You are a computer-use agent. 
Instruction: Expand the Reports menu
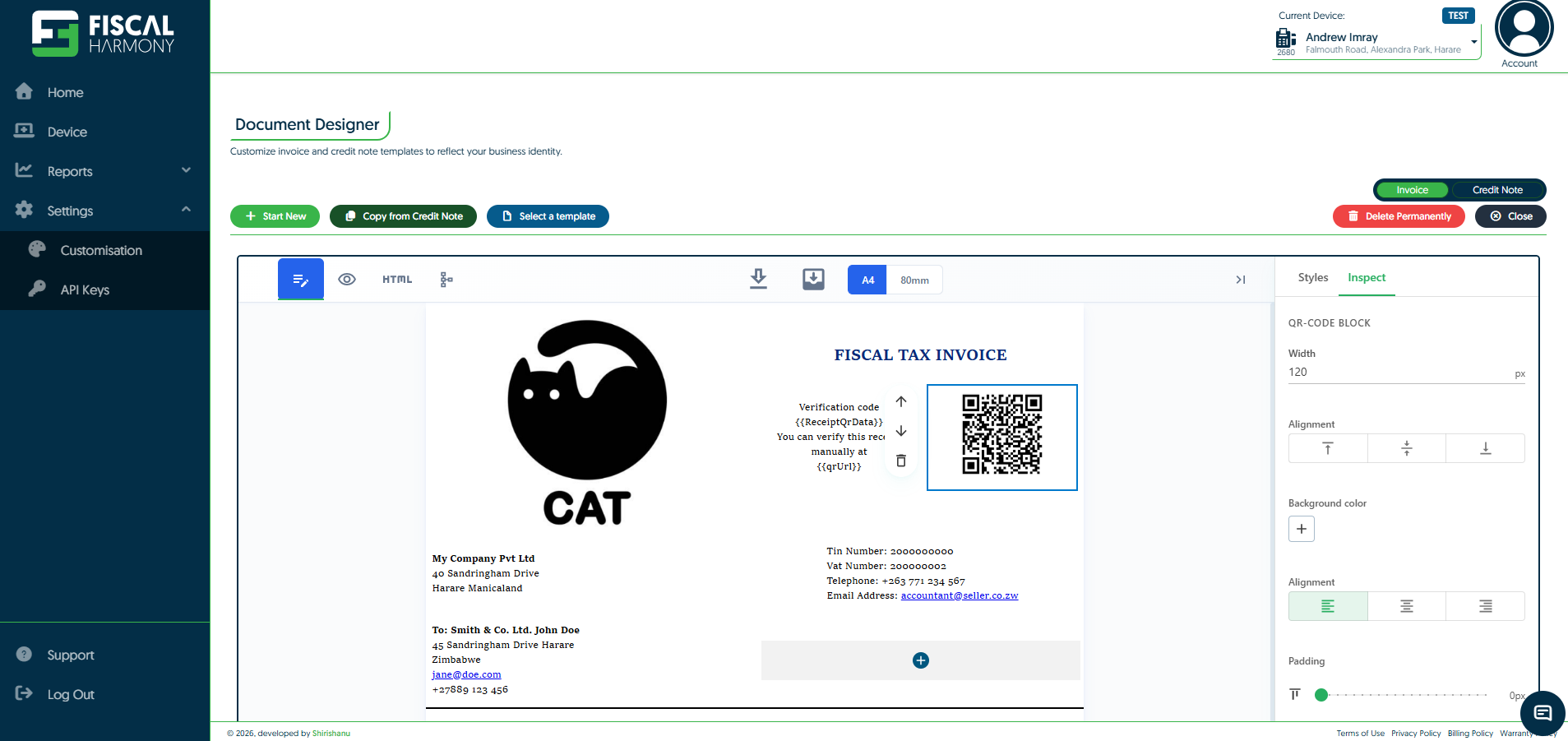(x=186, y=171)
